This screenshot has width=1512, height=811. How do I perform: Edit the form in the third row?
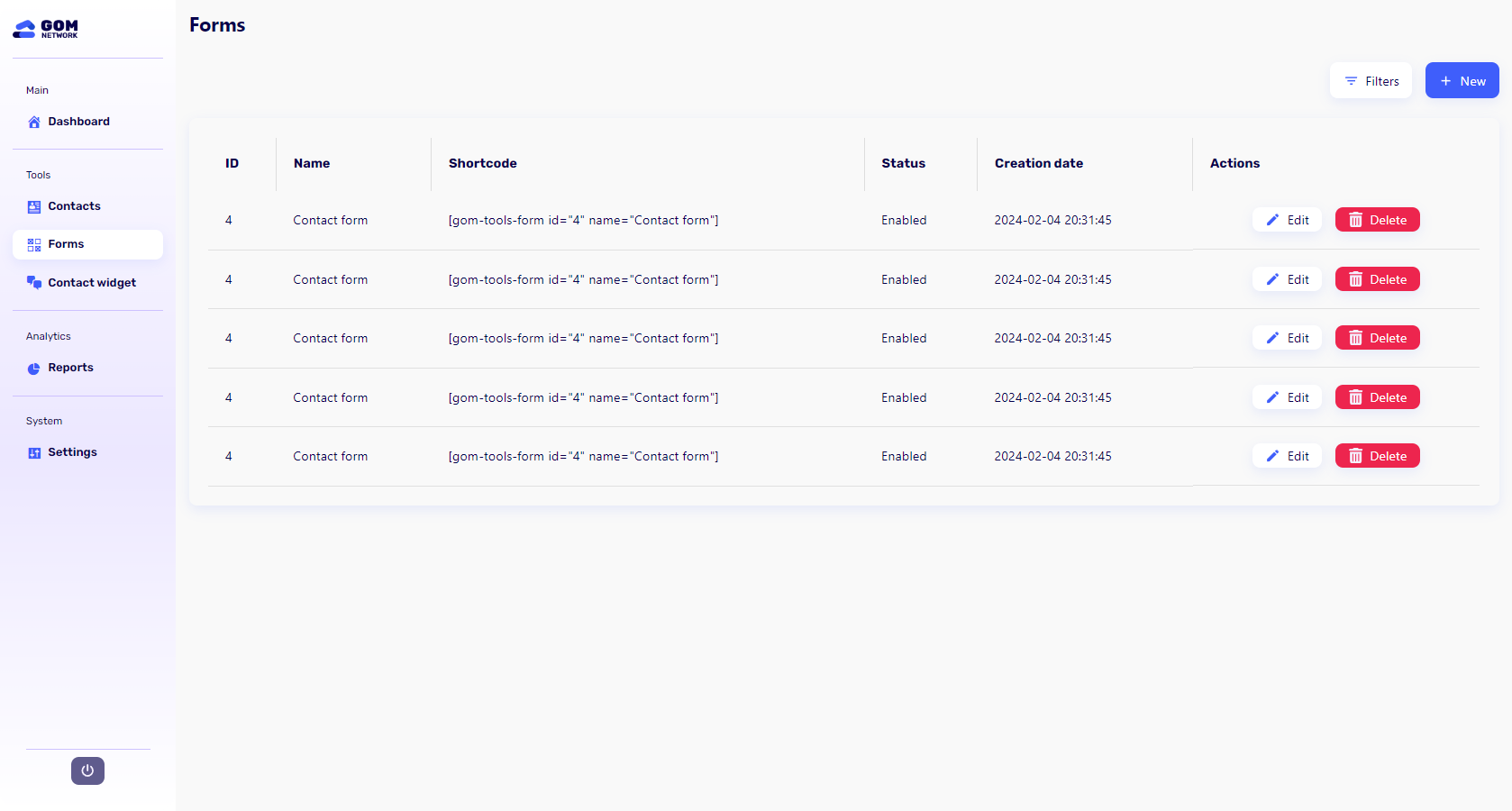click(1287, 338)
